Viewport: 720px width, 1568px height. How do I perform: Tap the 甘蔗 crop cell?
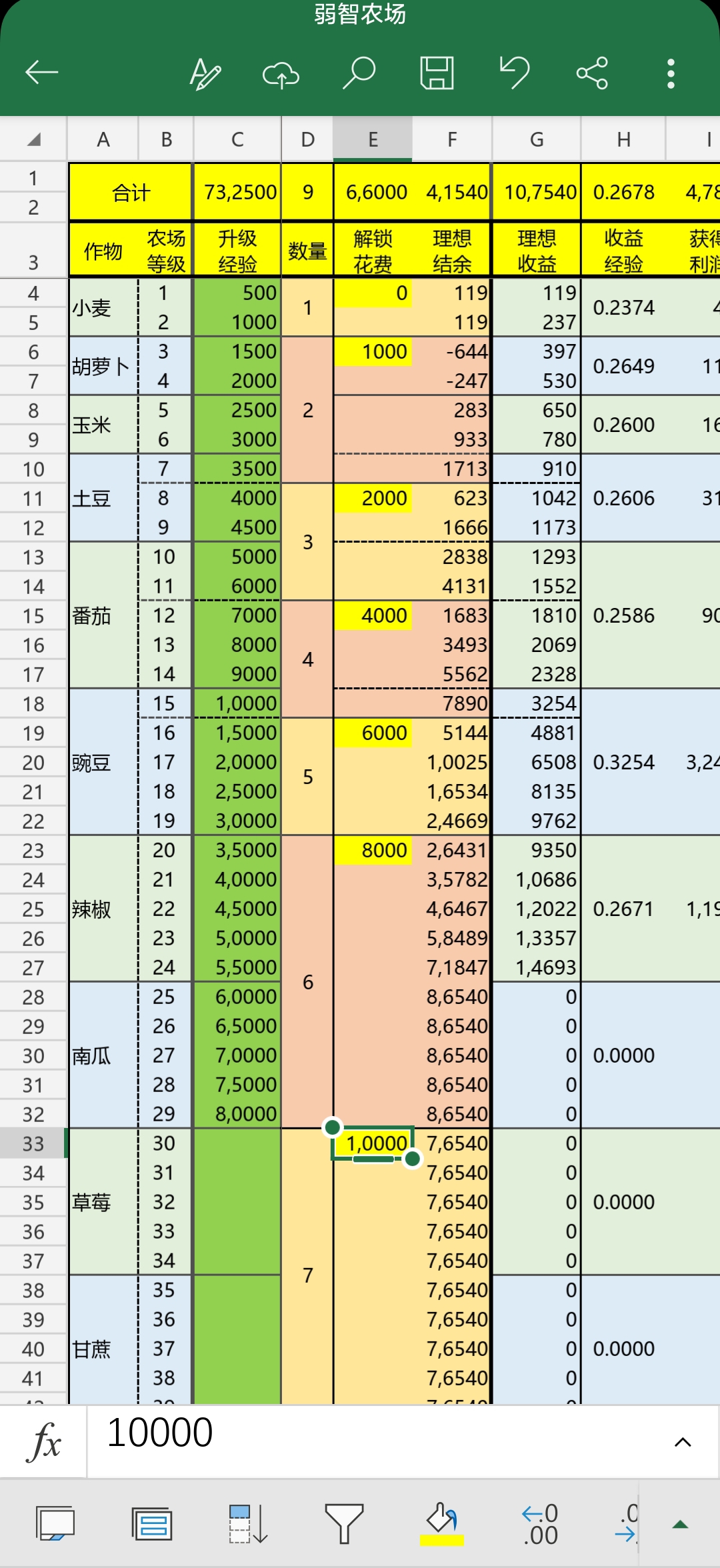(103, 1341)
